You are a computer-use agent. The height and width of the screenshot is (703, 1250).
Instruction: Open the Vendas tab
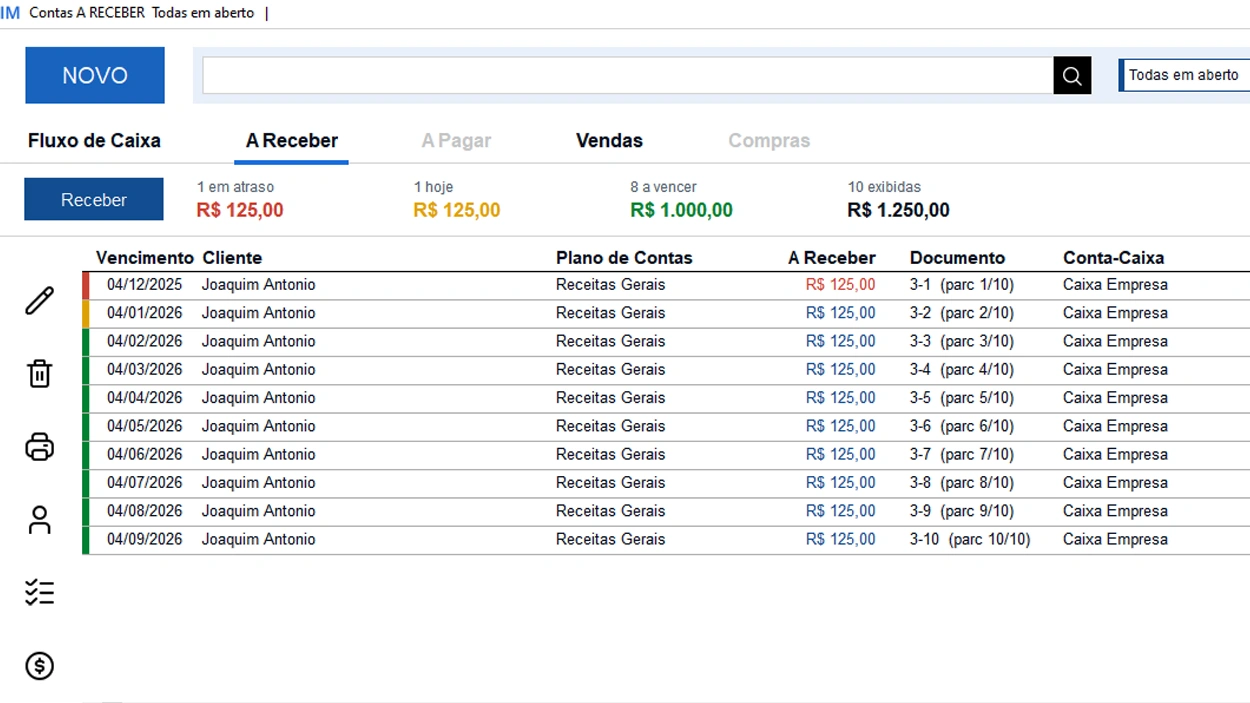pos(609,141)
